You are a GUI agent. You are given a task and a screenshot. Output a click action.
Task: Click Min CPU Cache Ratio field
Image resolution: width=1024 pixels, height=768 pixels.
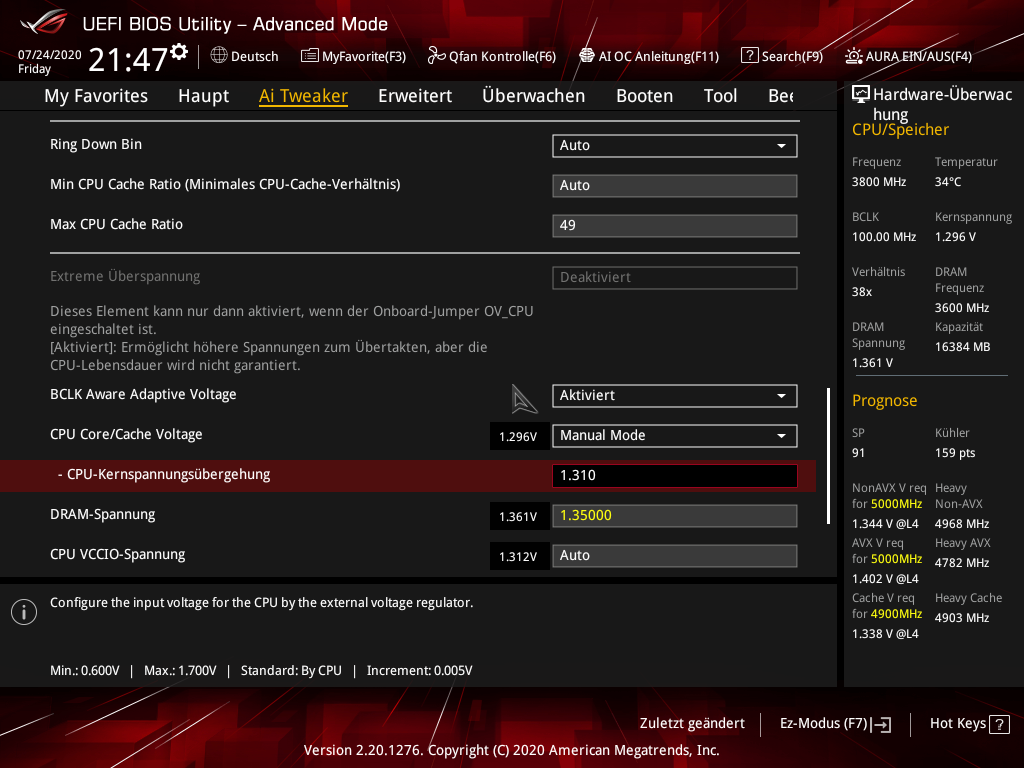pyautogui.click(x=675, y=185)
